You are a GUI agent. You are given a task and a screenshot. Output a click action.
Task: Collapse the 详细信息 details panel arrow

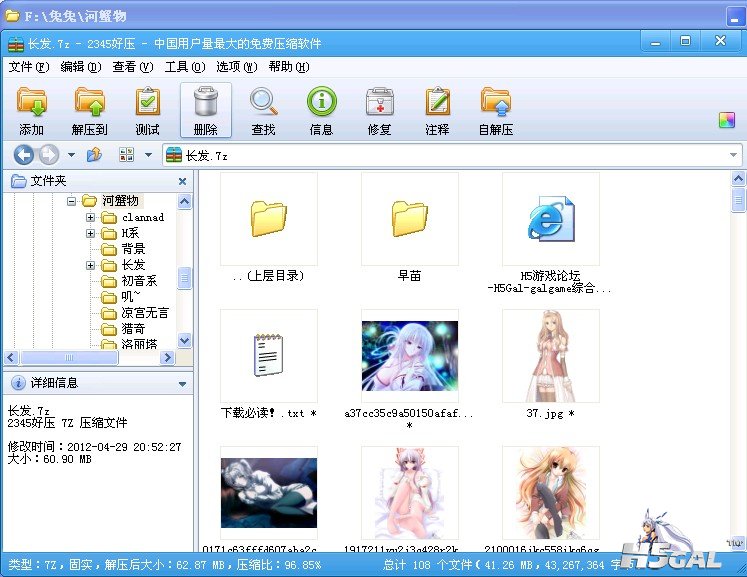coord(182,384)
